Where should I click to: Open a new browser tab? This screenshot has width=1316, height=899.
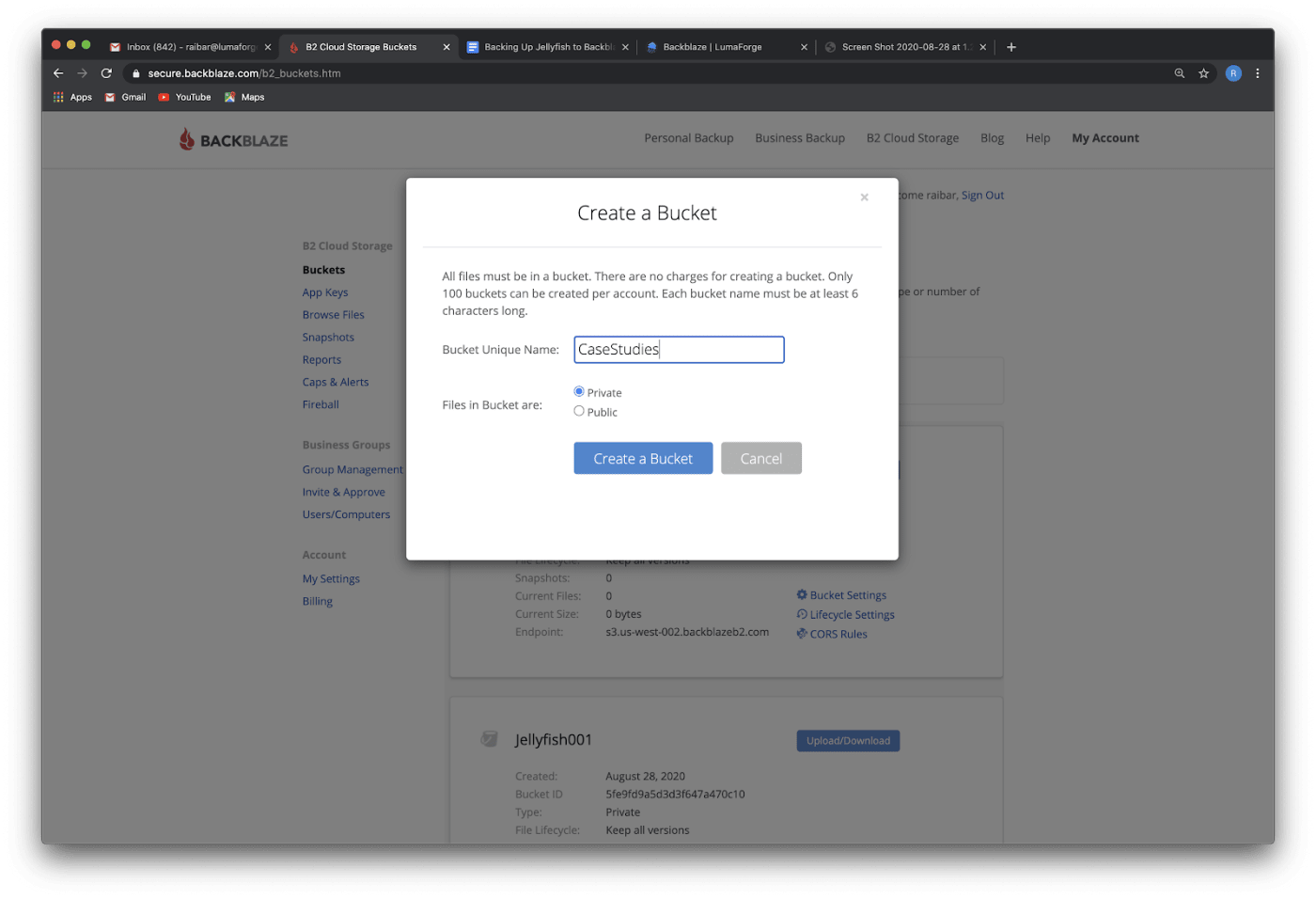1011,47
